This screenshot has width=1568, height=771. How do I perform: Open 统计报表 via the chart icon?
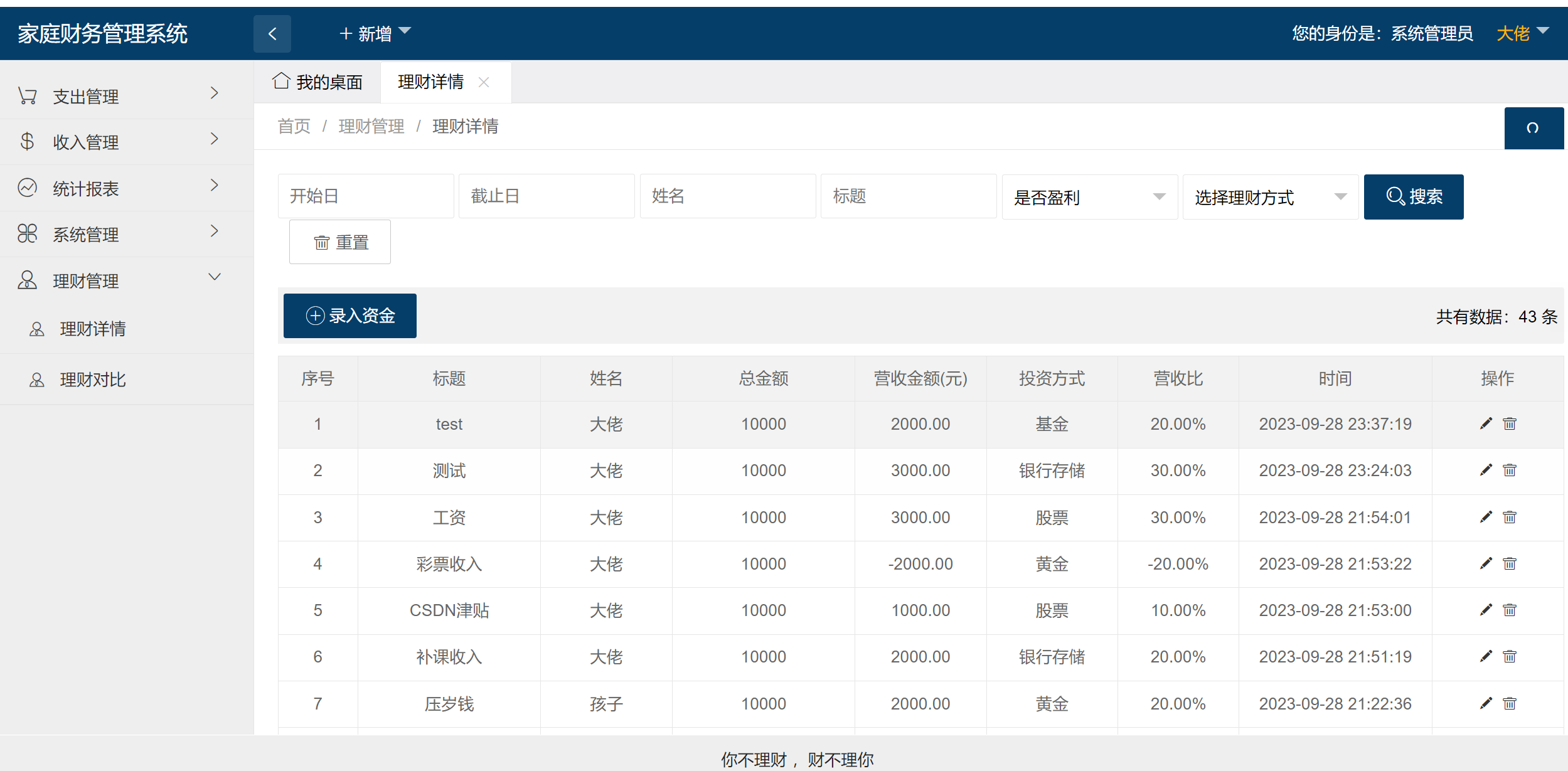click(x=28, y=188)
